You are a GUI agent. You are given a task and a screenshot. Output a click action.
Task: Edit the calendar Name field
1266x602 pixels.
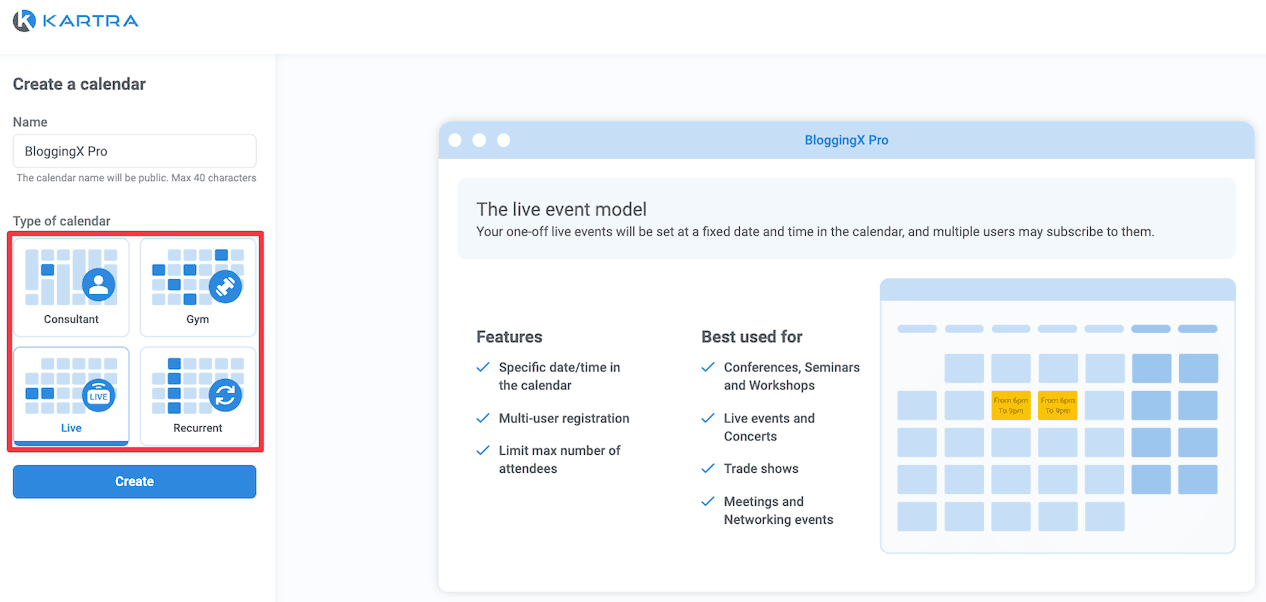tap(134, 151)
